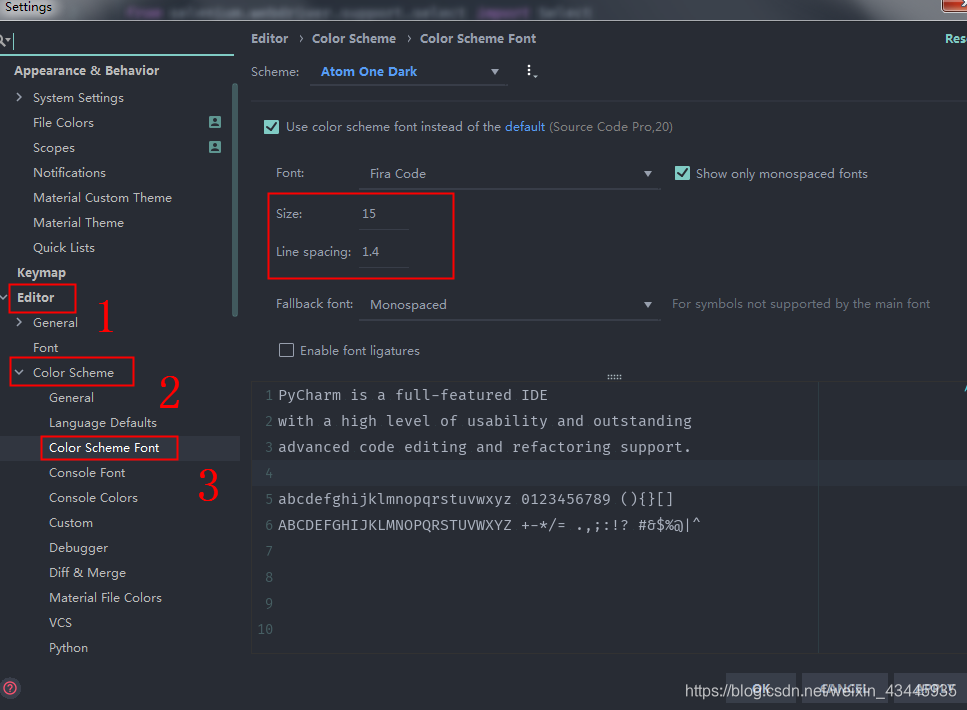Click the Editor breadcrumb item
This screenshot has height=710, width=967.
270,38
